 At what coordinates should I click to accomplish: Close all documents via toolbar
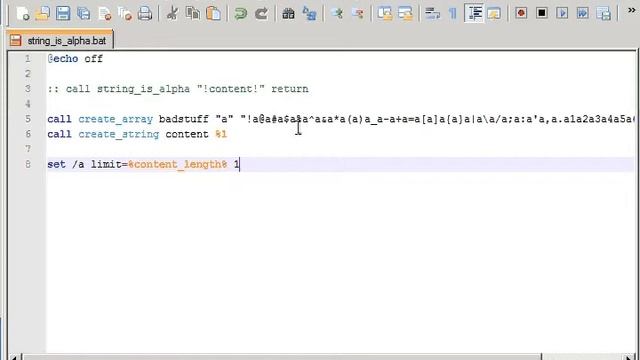pyautogui.click(x=124, y=13)
